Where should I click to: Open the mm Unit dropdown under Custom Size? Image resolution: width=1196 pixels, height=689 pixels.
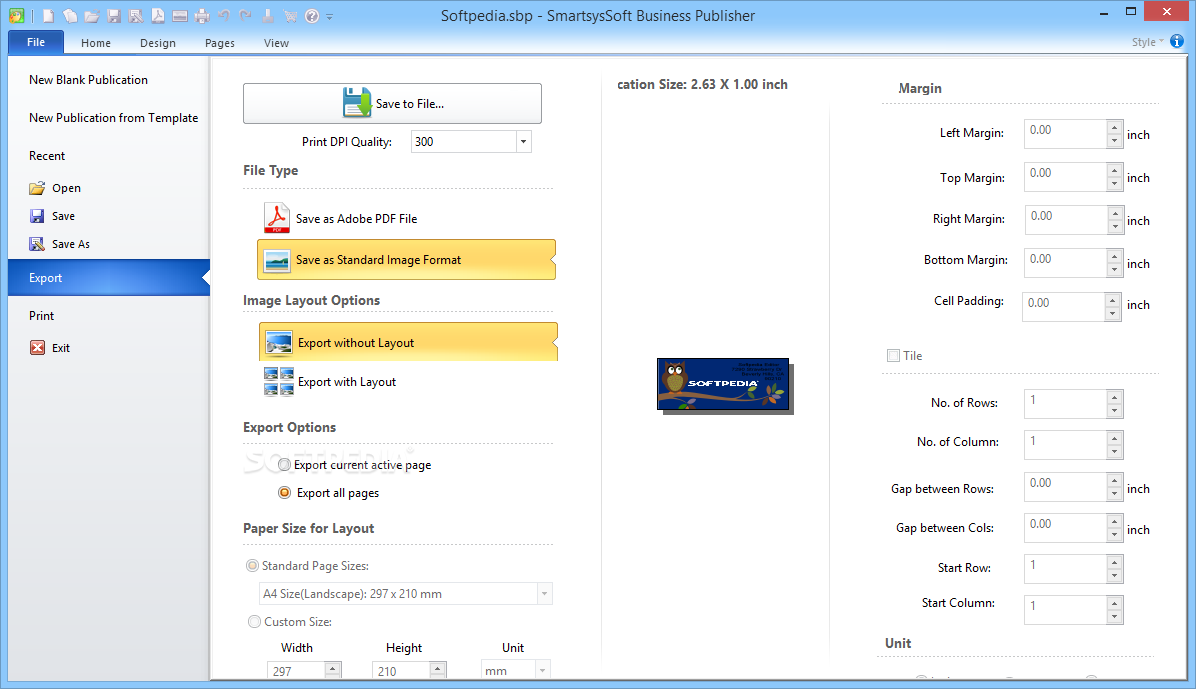click(542, 671)
